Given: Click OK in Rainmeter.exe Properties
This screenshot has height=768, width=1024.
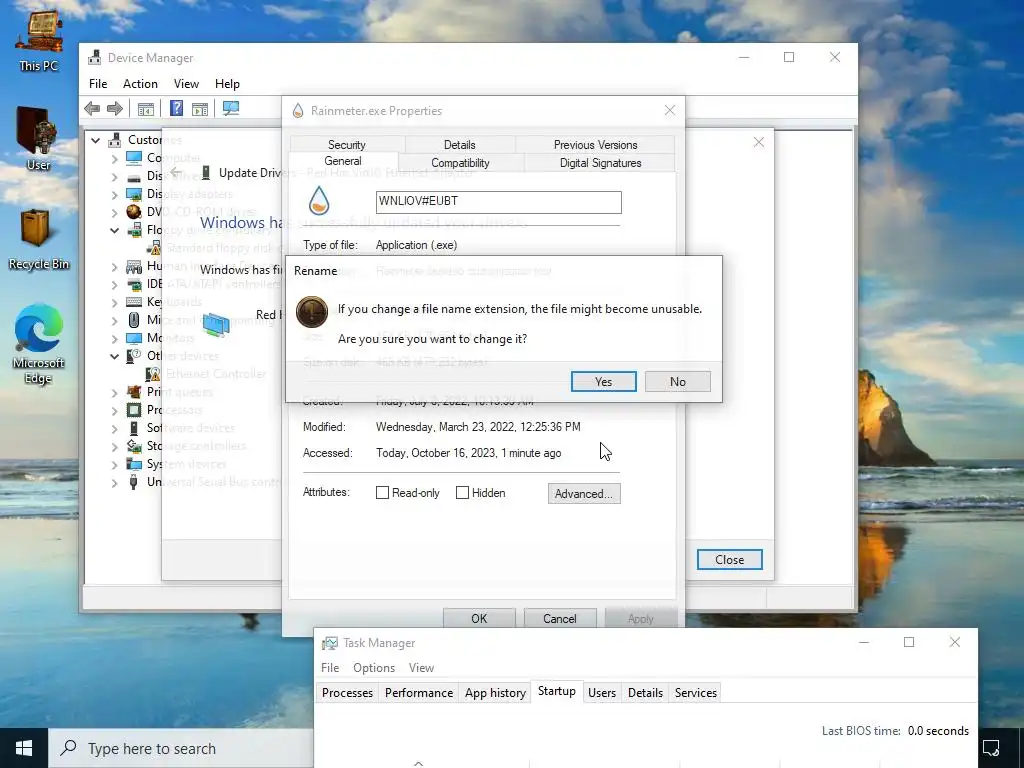Looking at the screenshot, I should point(479,618).
